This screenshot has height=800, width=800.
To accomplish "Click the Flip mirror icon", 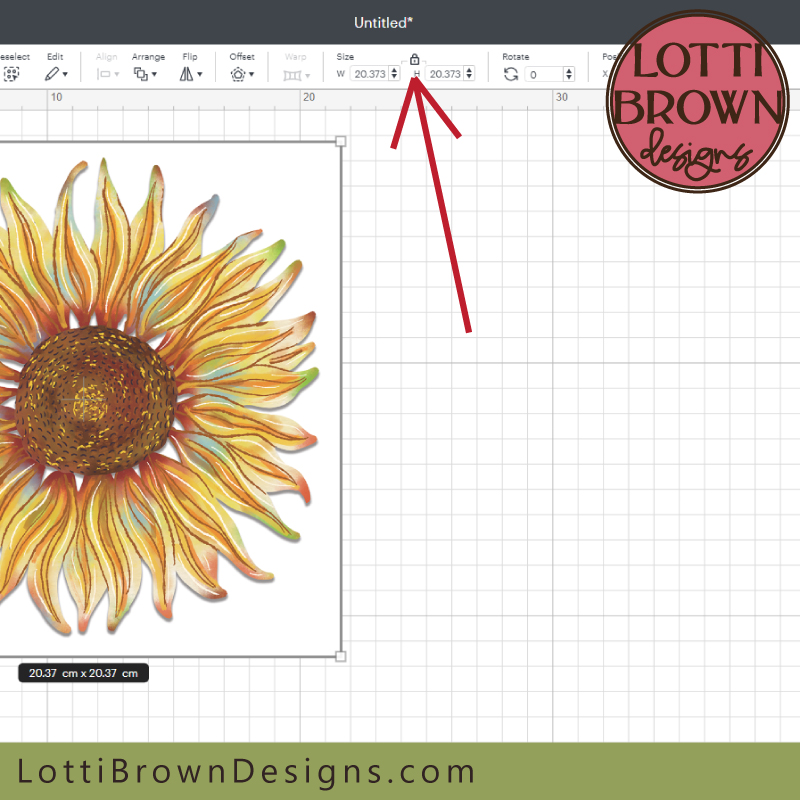I will pos(186,74).
